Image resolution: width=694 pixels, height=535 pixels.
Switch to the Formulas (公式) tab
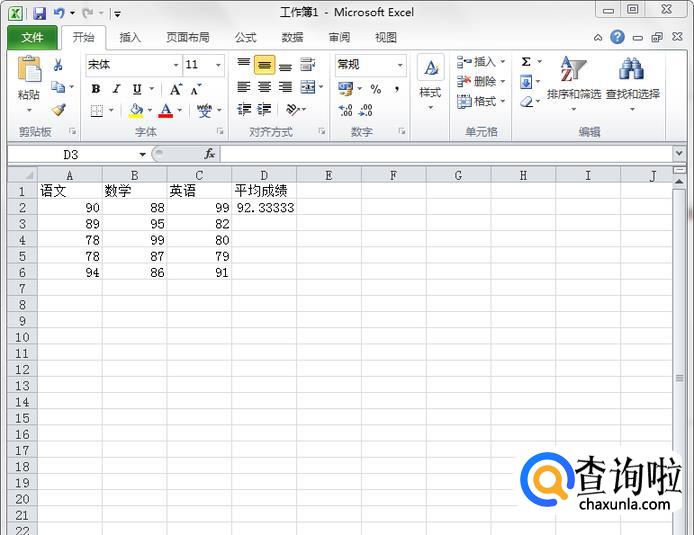pyautogui.click(x=246, y=38)
